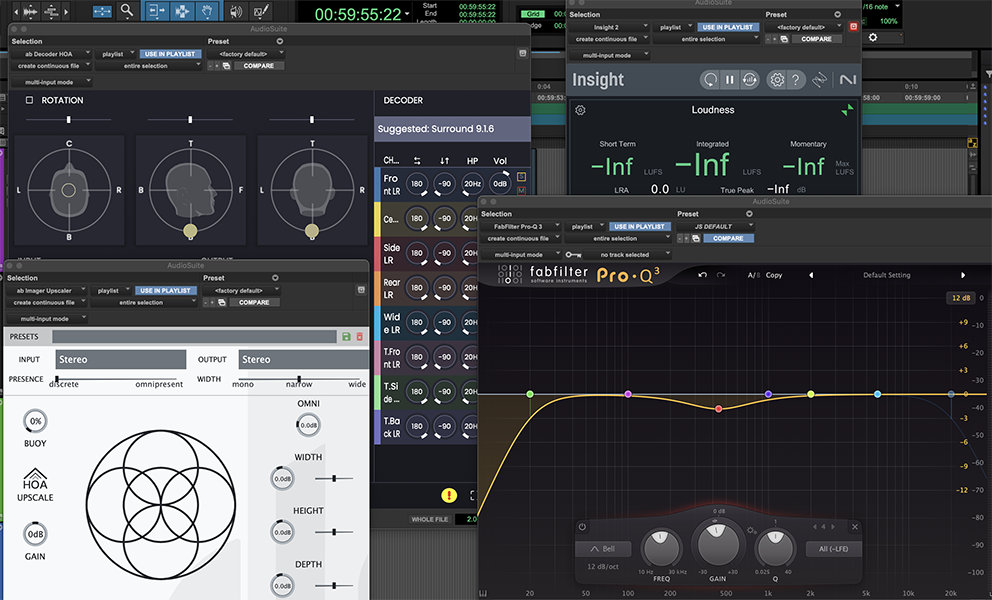The height and width of the screenshot is (600, 992).
Task: Open Preset menu arrow in Insight window
Action: [x=838, y=15]
